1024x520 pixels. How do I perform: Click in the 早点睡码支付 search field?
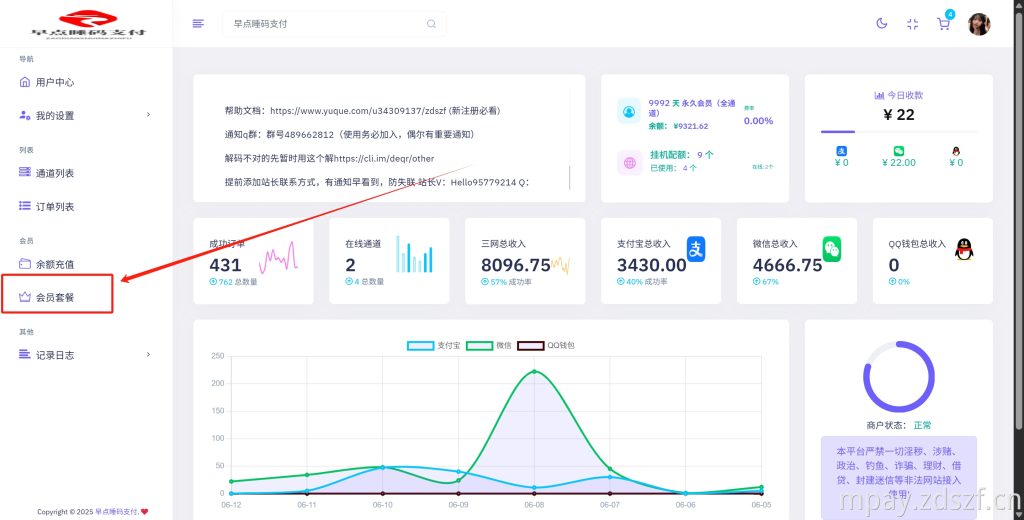[x=320, y=24]
